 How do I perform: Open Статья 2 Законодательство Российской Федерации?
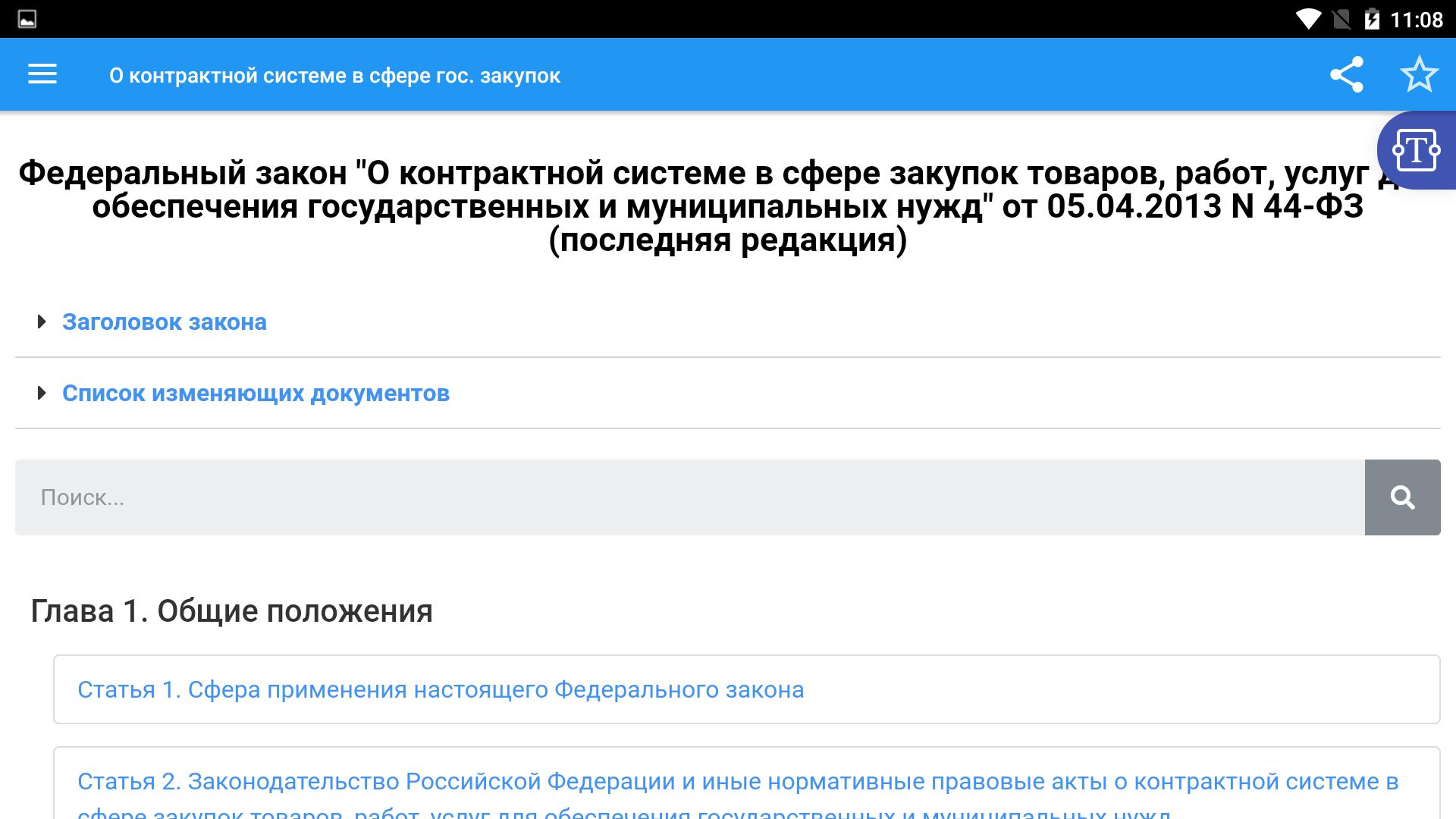click(x=737, y=782)
